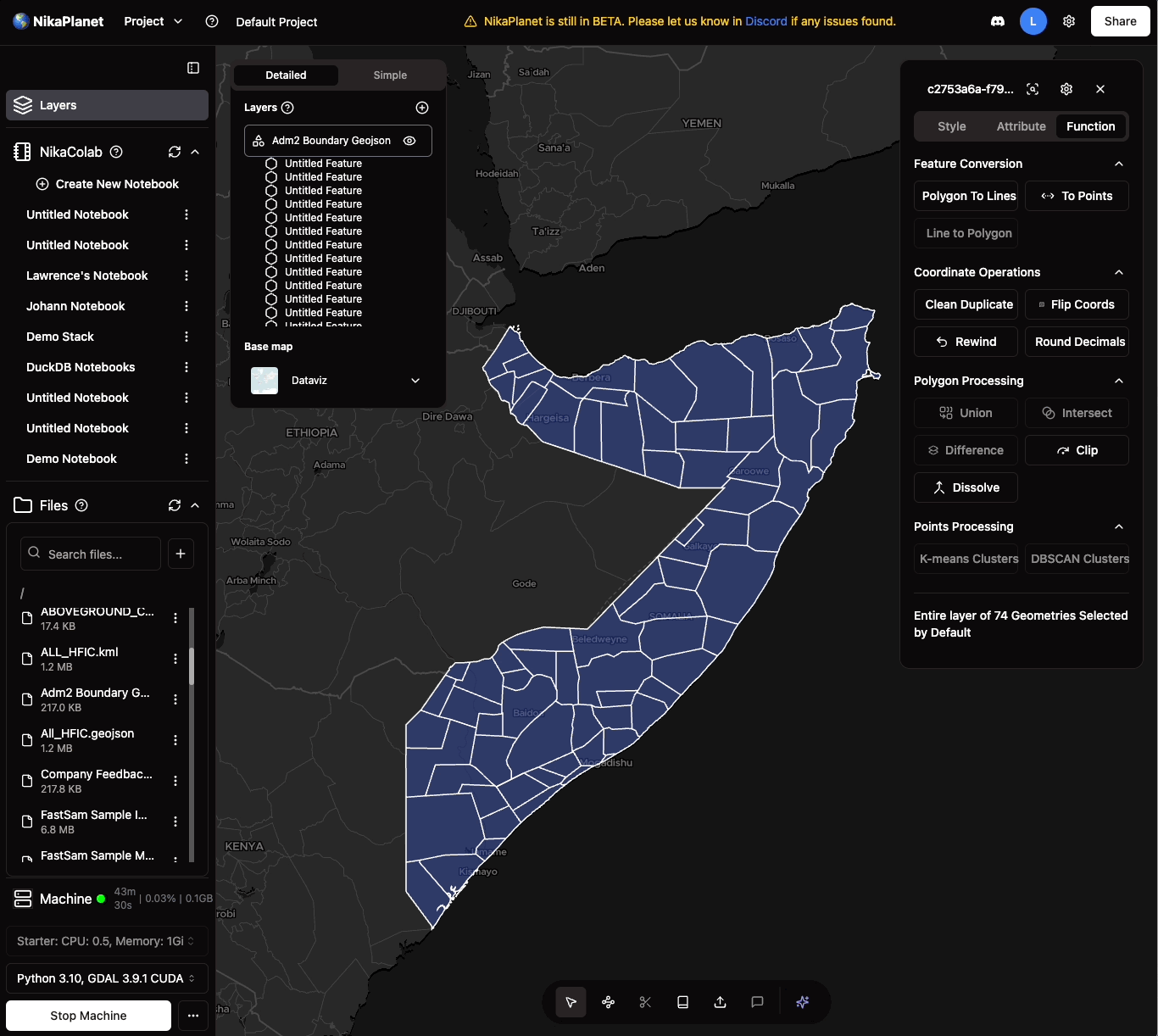
Task: Open settings gear in top bar
Action: [1069, 21]
